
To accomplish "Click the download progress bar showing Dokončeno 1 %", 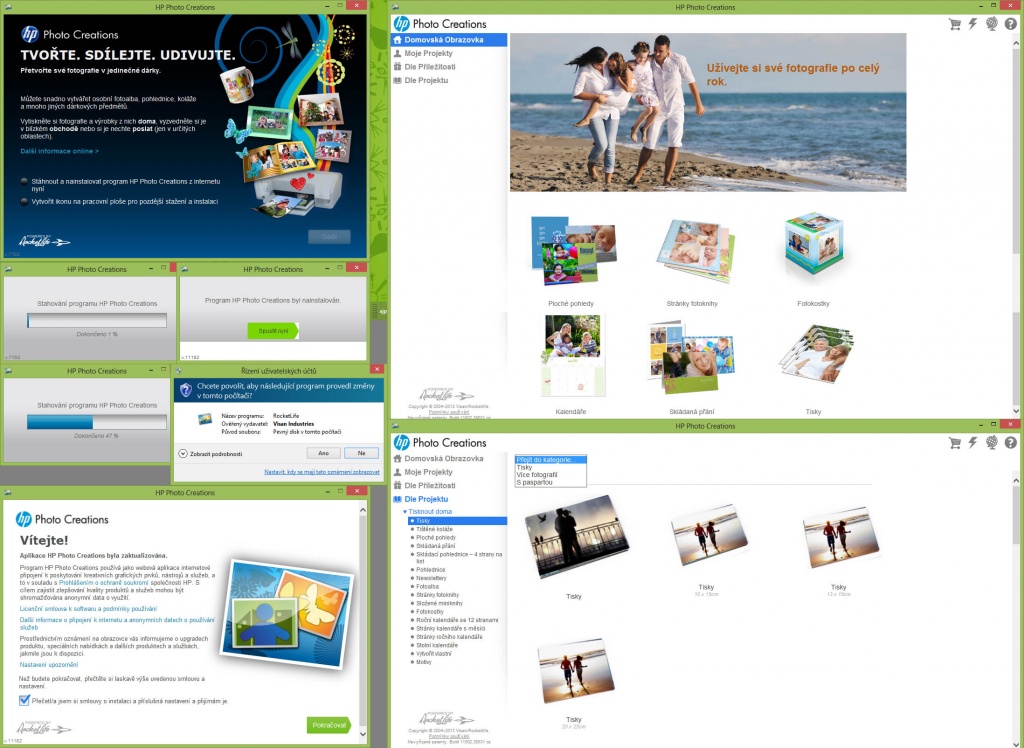I will [97, 320].
